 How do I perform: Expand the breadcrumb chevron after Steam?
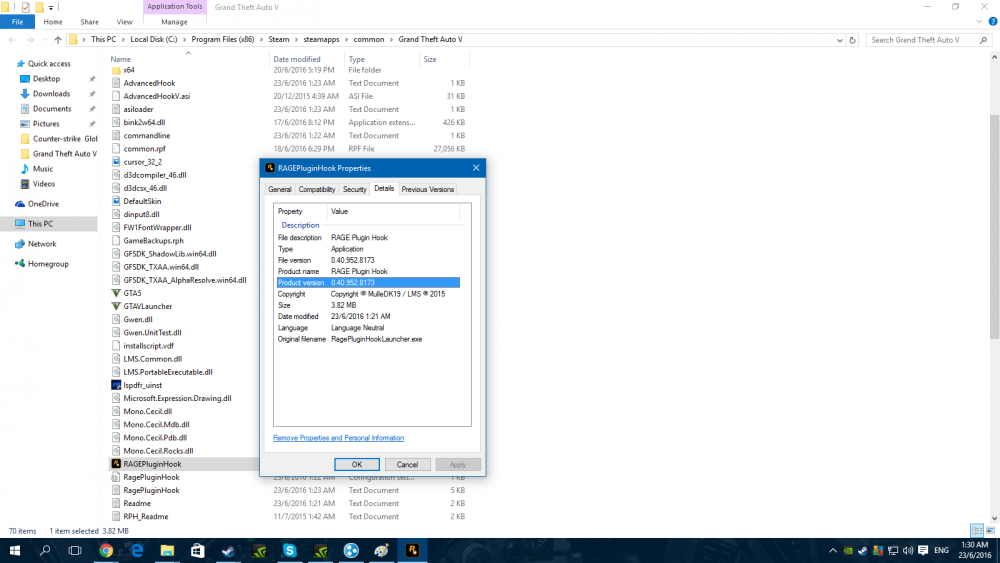click(296, 40)
